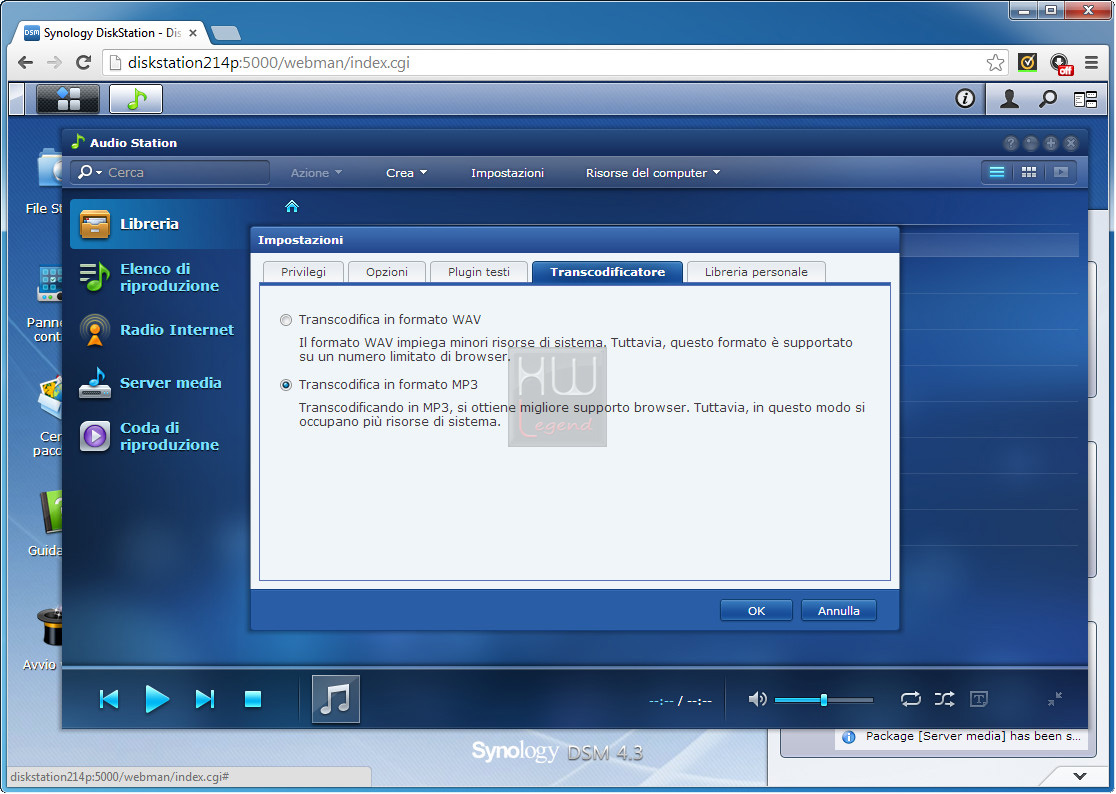
Task: Cancel with the Annulla button
Action: (x=838, y=610)
